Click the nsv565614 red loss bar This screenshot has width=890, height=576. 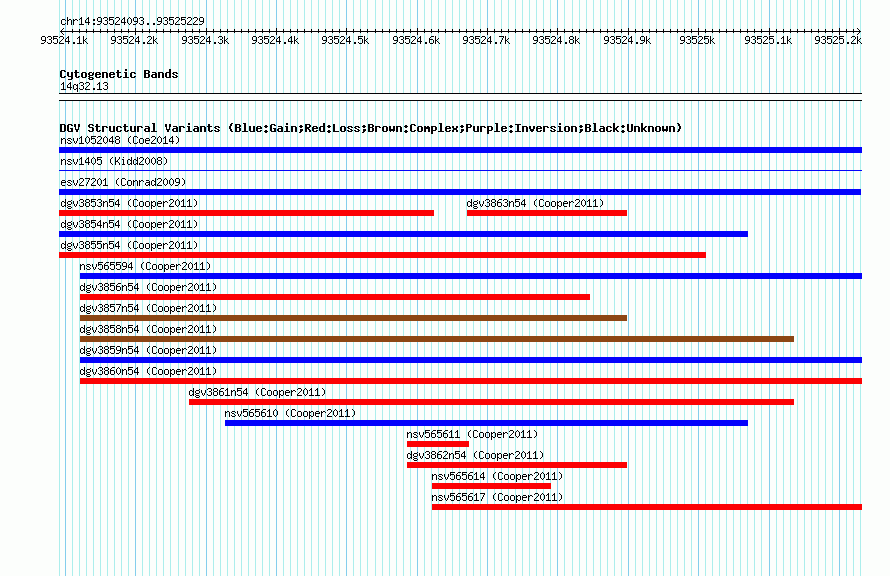point(492,486)
